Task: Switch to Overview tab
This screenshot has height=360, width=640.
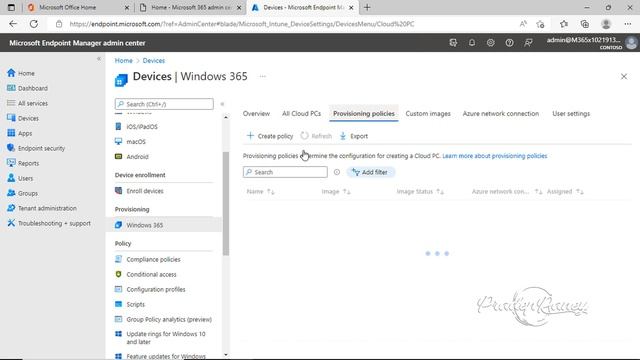Action: [256, 113]
